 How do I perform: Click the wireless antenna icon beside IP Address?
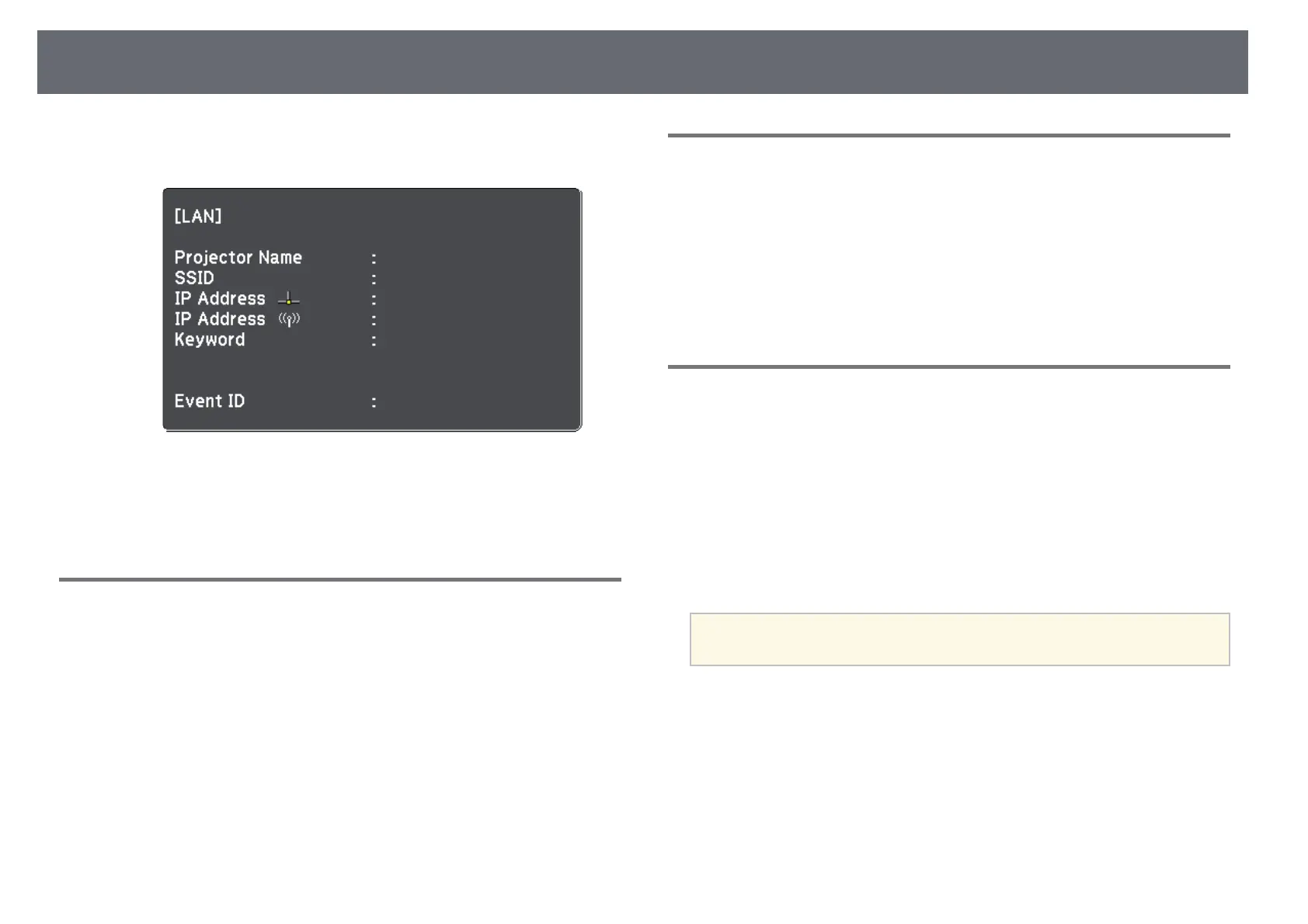pyautogui.click(x=289, y=319)
